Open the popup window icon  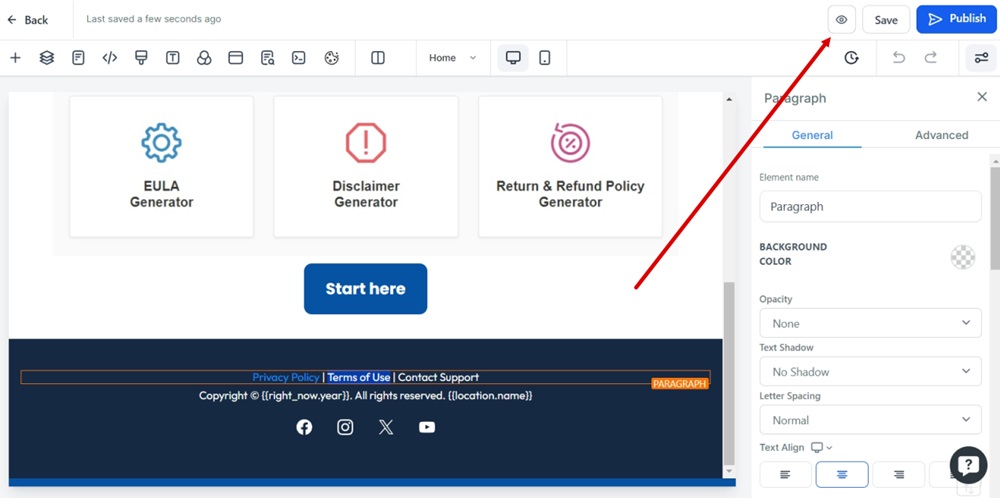(x=235, y=58)
